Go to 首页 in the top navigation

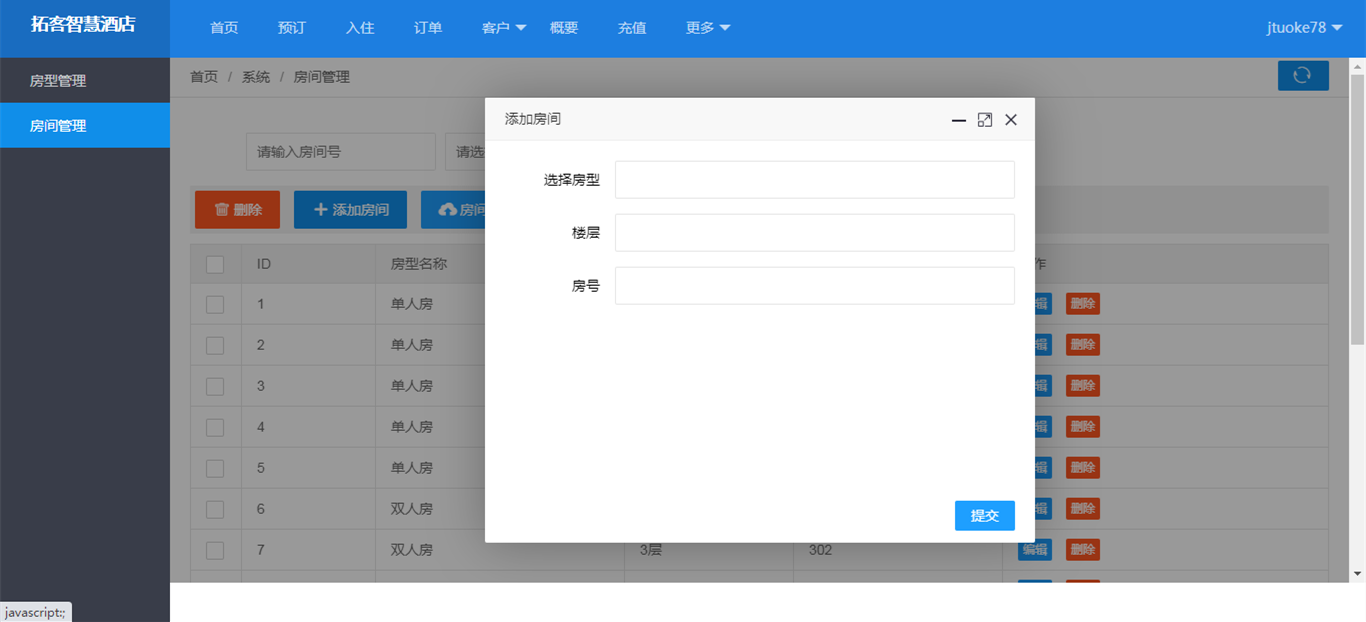click(224, 28)
